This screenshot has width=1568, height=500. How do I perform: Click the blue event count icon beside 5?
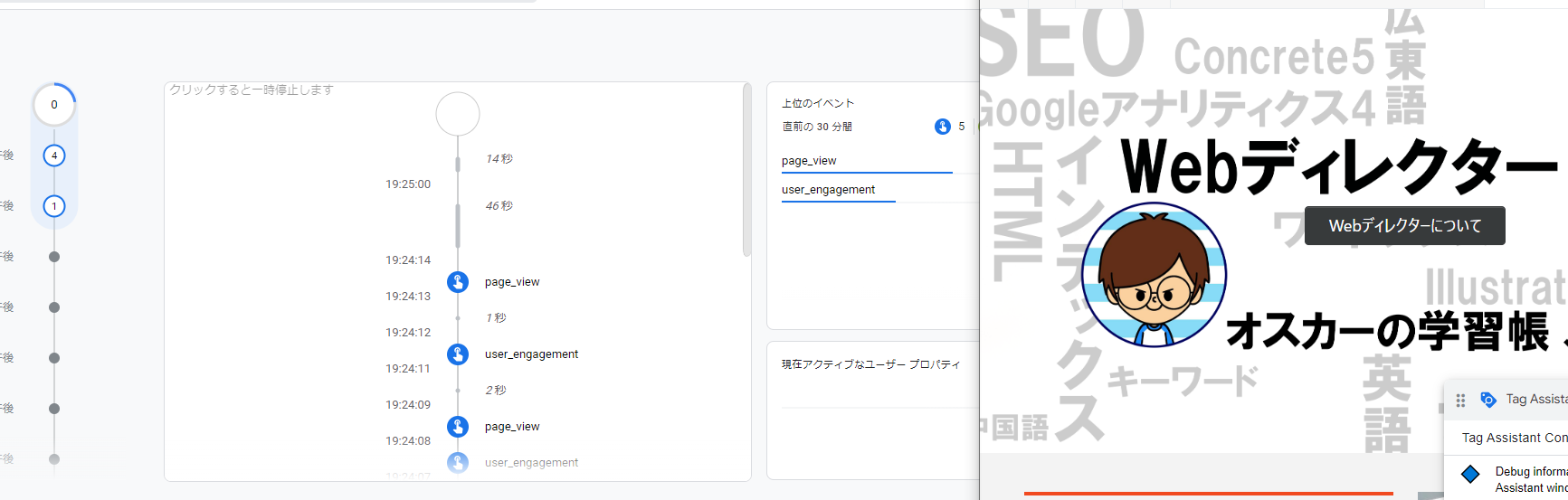coord(942,127)
